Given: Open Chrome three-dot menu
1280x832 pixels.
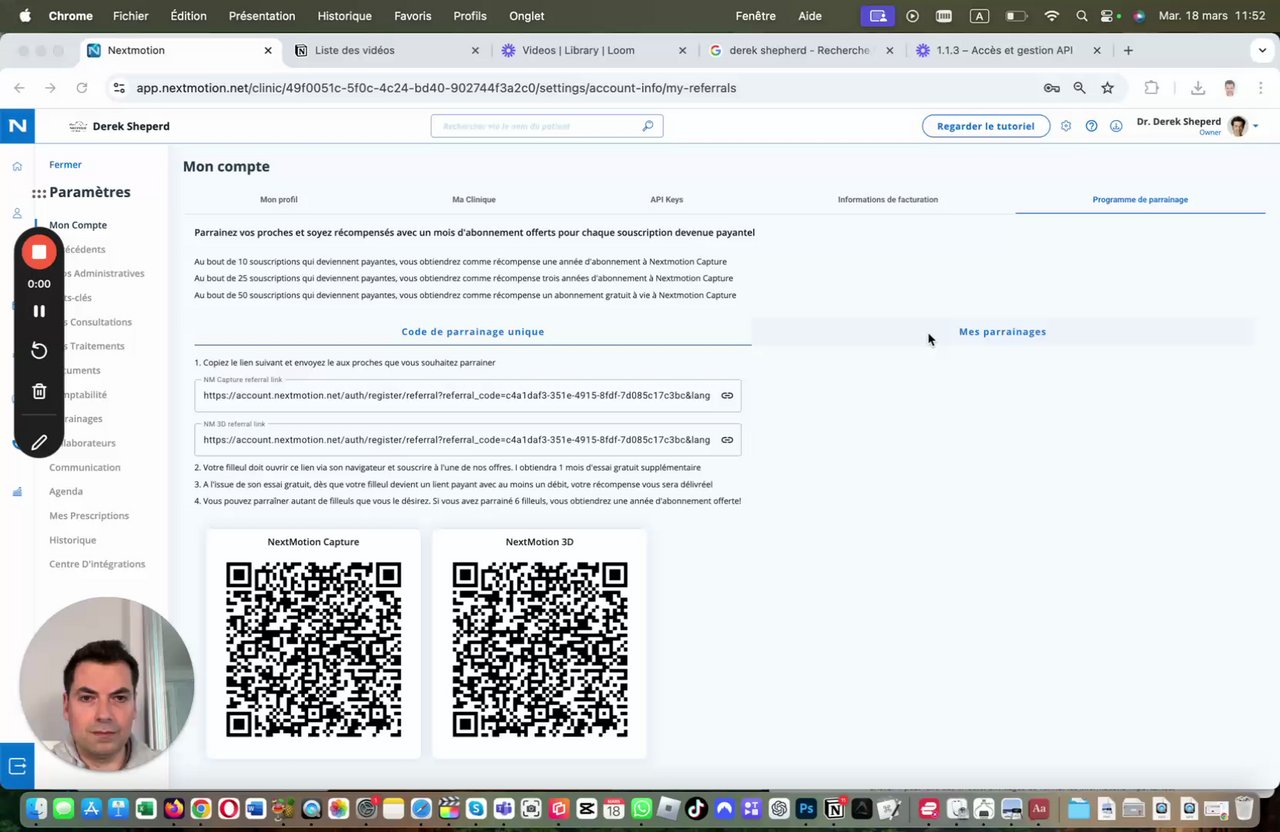Looking at the screenshot, I should 1260,88.
